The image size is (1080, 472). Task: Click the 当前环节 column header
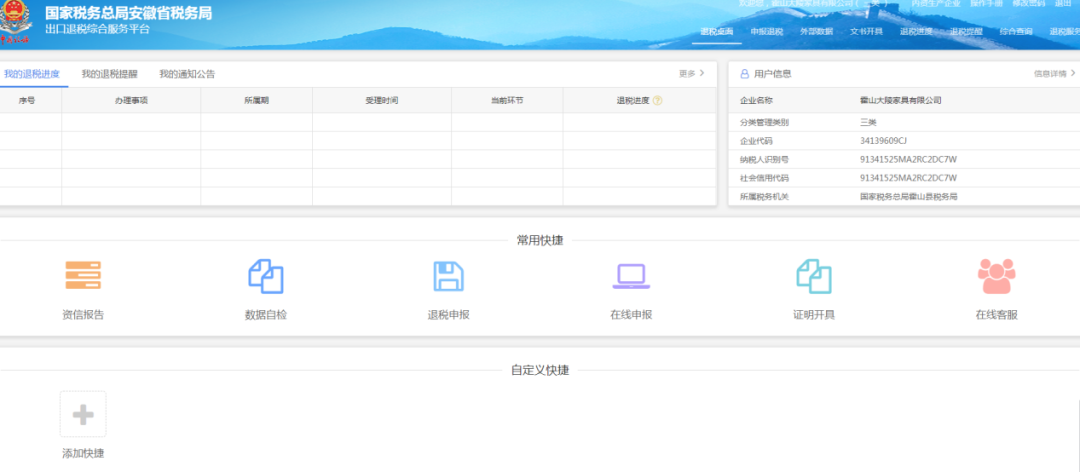(507, 101)
